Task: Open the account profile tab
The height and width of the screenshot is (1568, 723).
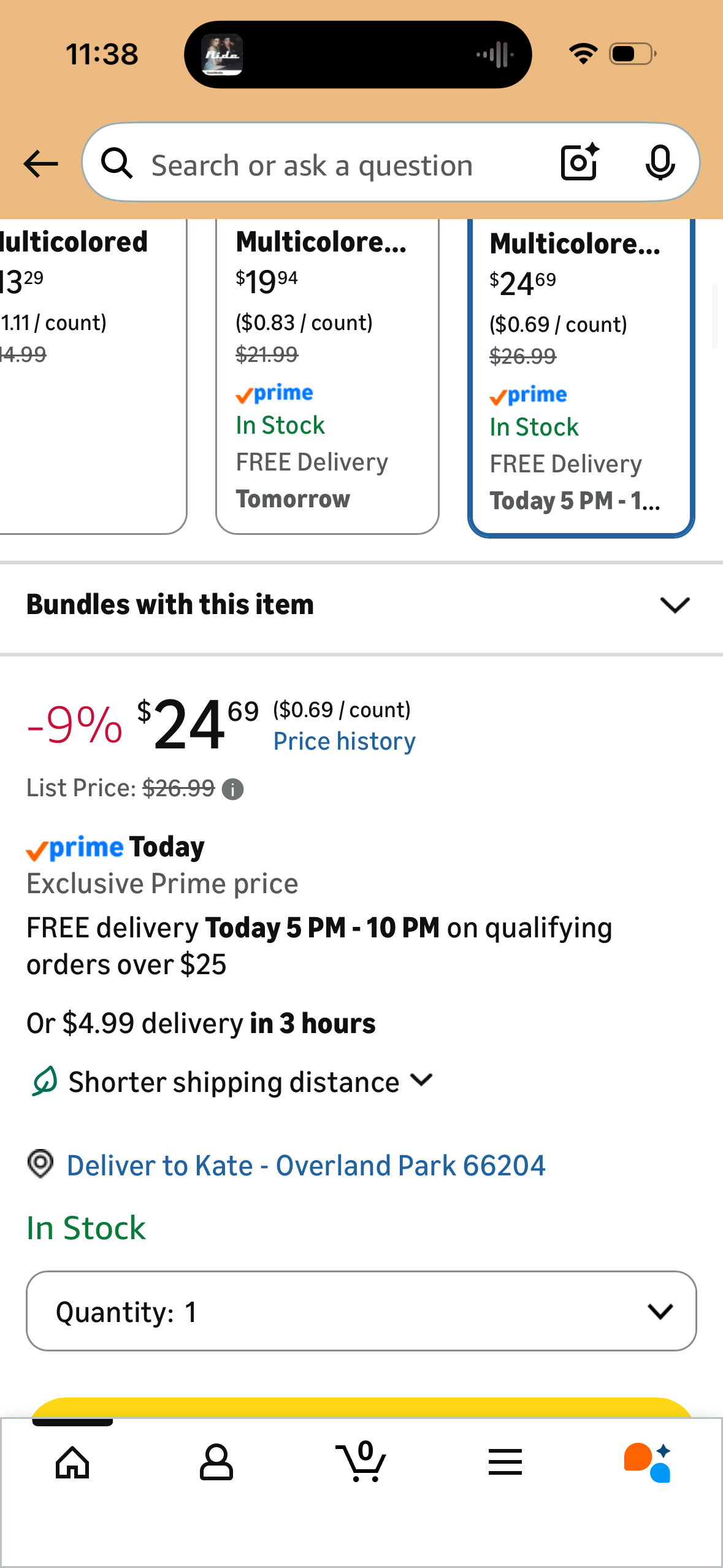Action: (216, 1462)
